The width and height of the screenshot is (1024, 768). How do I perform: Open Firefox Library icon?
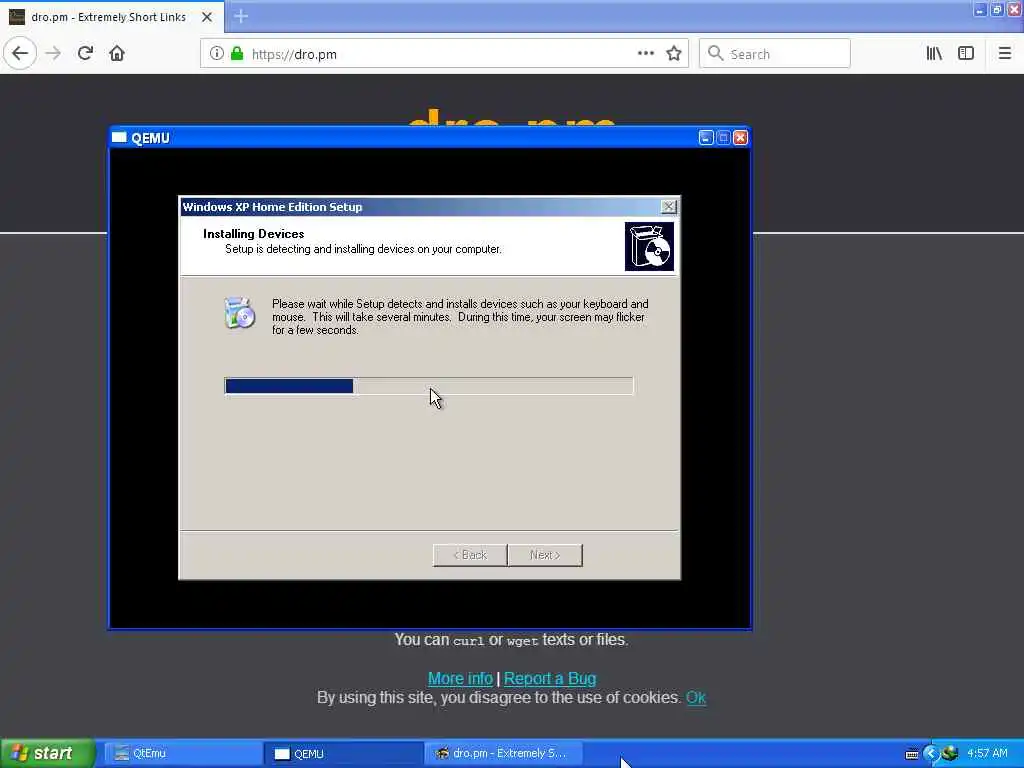[935, 54]
